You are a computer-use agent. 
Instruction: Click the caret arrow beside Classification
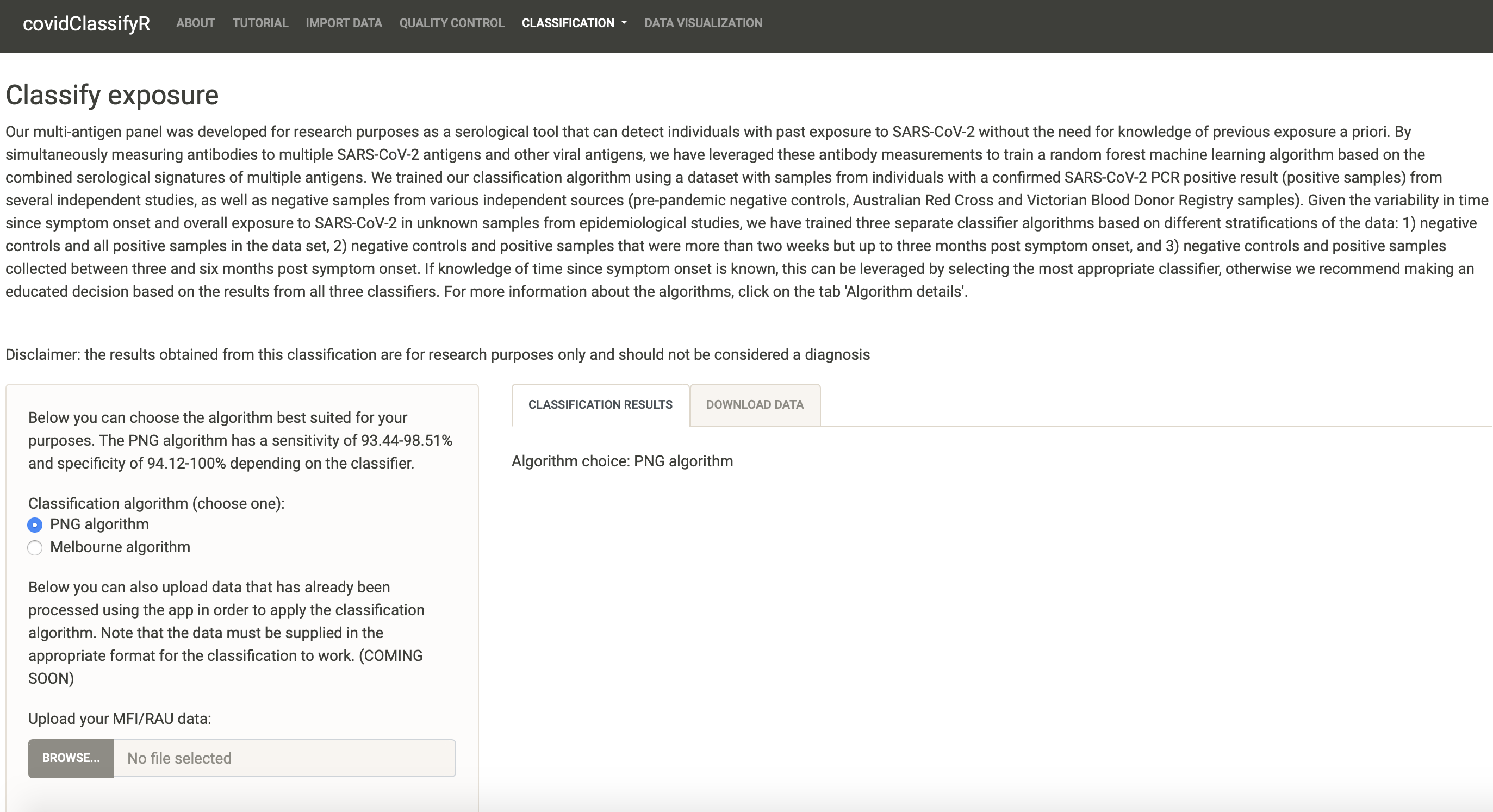pos(624,23)
